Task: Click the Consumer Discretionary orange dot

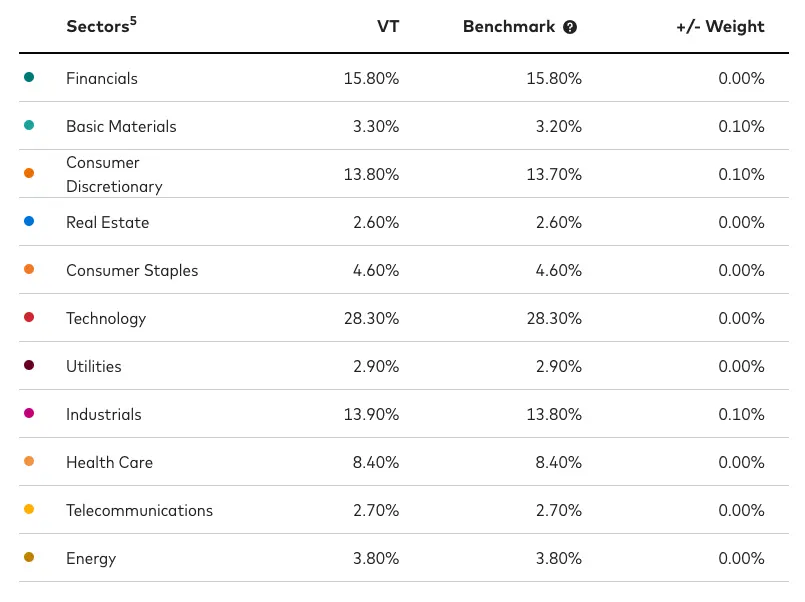Action: click(x=29, y=173)
